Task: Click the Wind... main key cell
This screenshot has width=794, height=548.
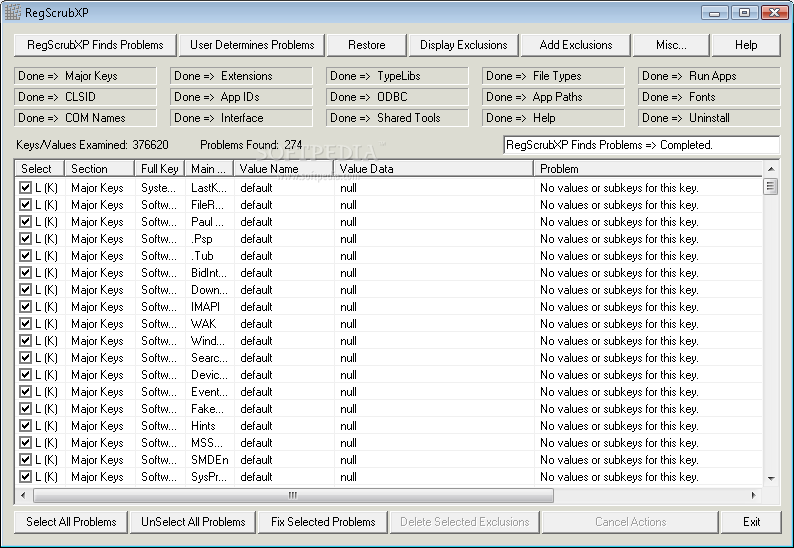Action: click(x=209, y=341)
